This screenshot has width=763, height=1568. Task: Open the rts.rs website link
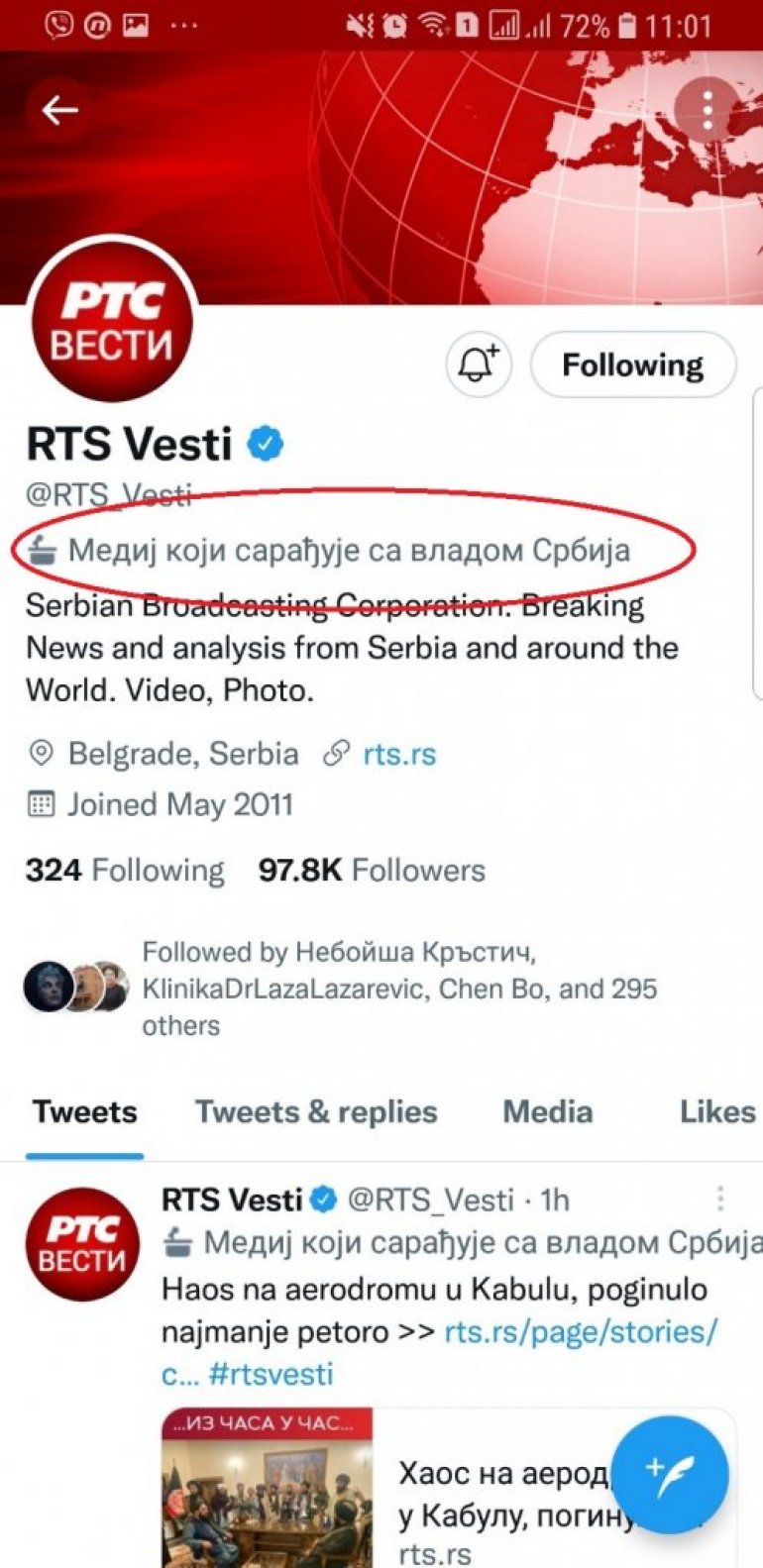click(398, 754)
